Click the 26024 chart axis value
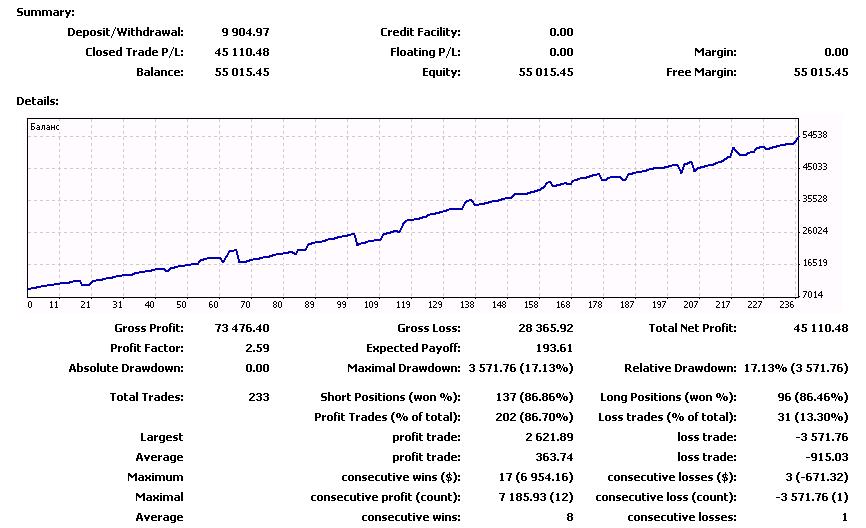 click(815, 231)
